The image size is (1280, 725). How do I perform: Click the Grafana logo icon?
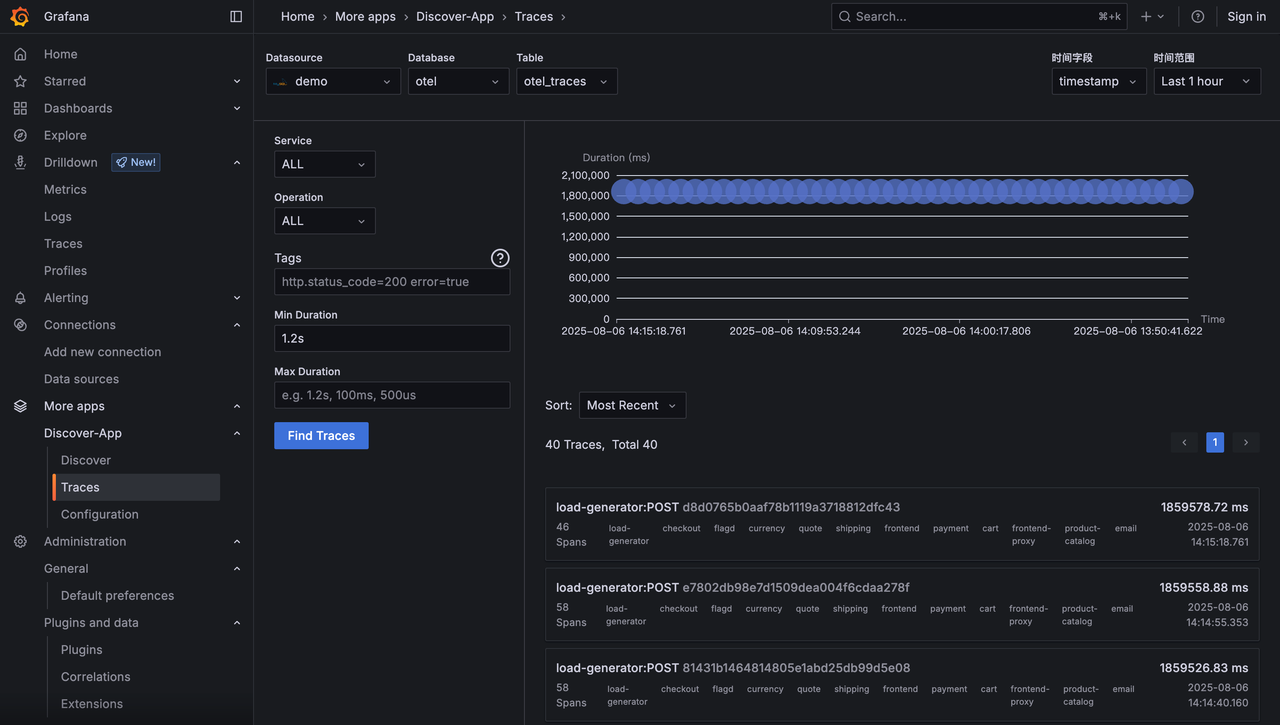(x=20, y=16)
